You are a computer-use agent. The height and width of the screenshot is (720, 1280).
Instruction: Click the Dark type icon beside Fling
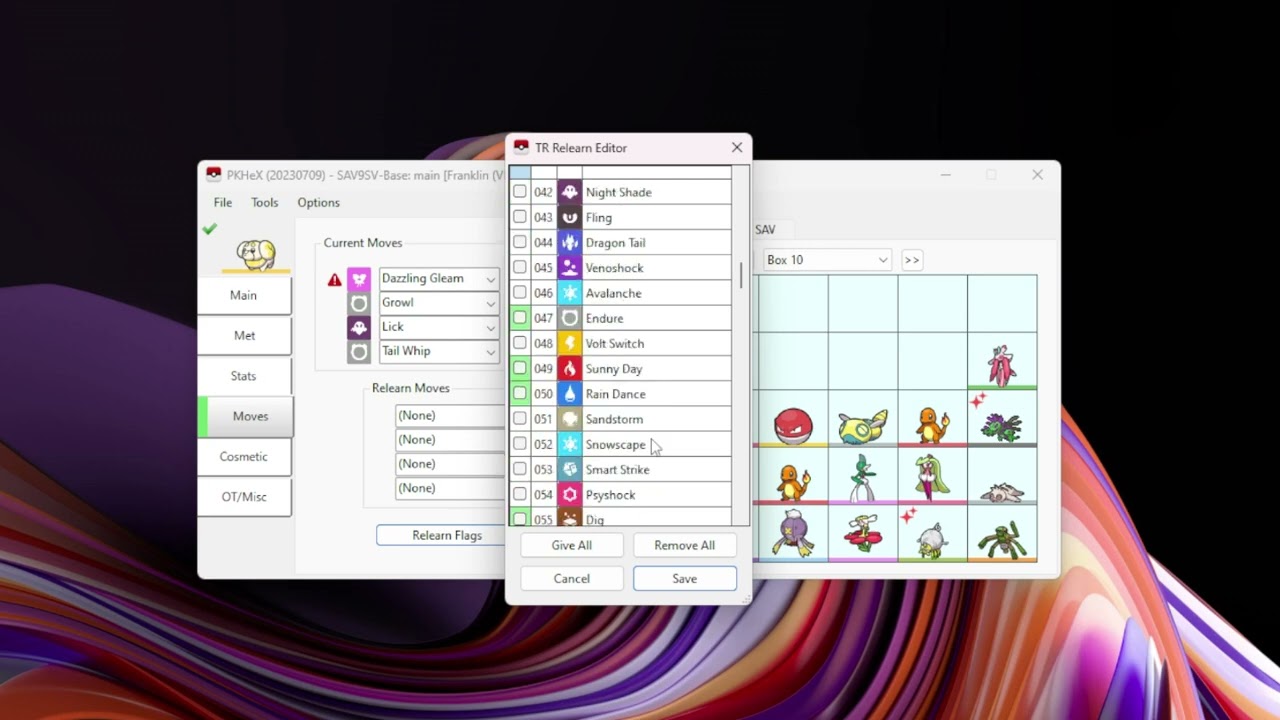pyautogui.click(x=569, y=217)
